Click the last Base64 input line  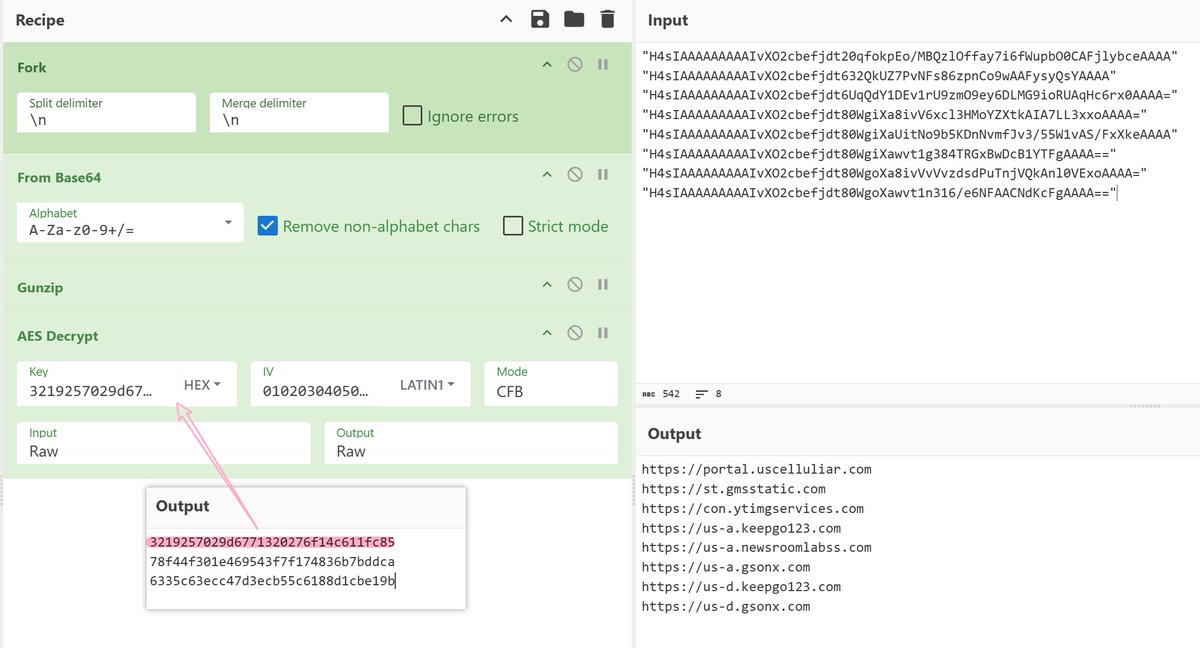[x=879, y=192]
